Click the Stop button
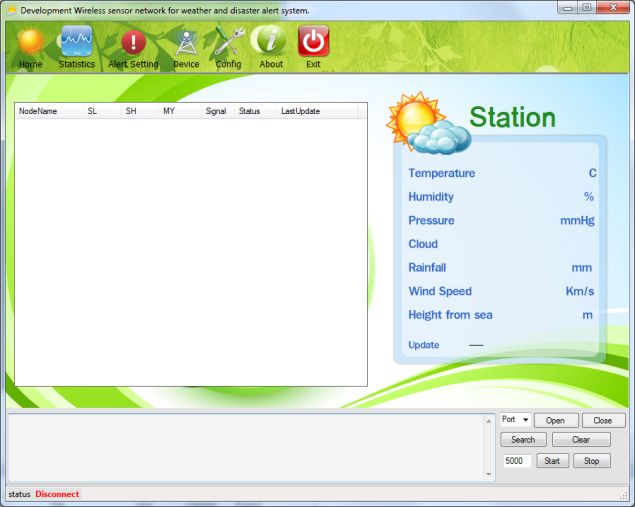The image size is (635, 507). coord(592,460)
